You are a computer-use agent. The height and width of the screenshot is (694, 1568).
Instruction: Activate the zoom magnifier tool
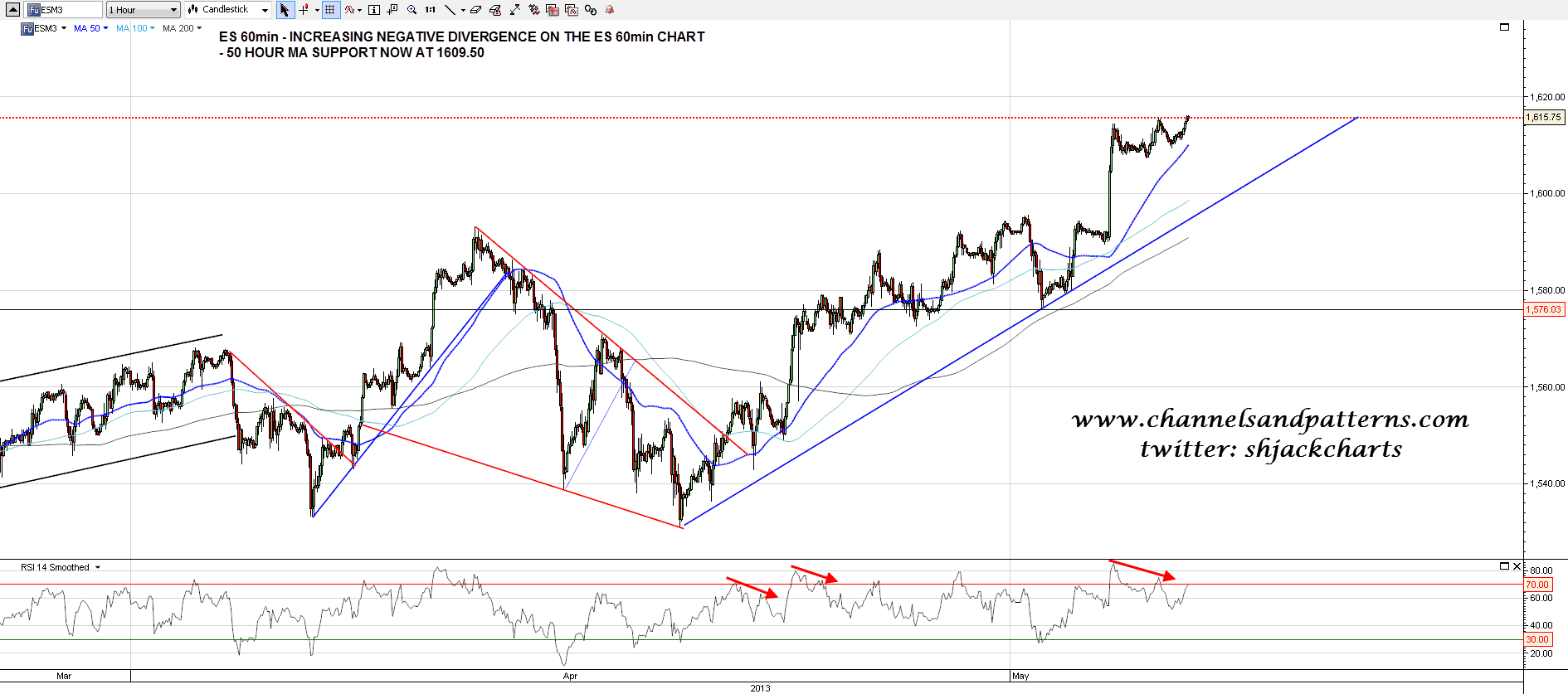click(411, 10)
